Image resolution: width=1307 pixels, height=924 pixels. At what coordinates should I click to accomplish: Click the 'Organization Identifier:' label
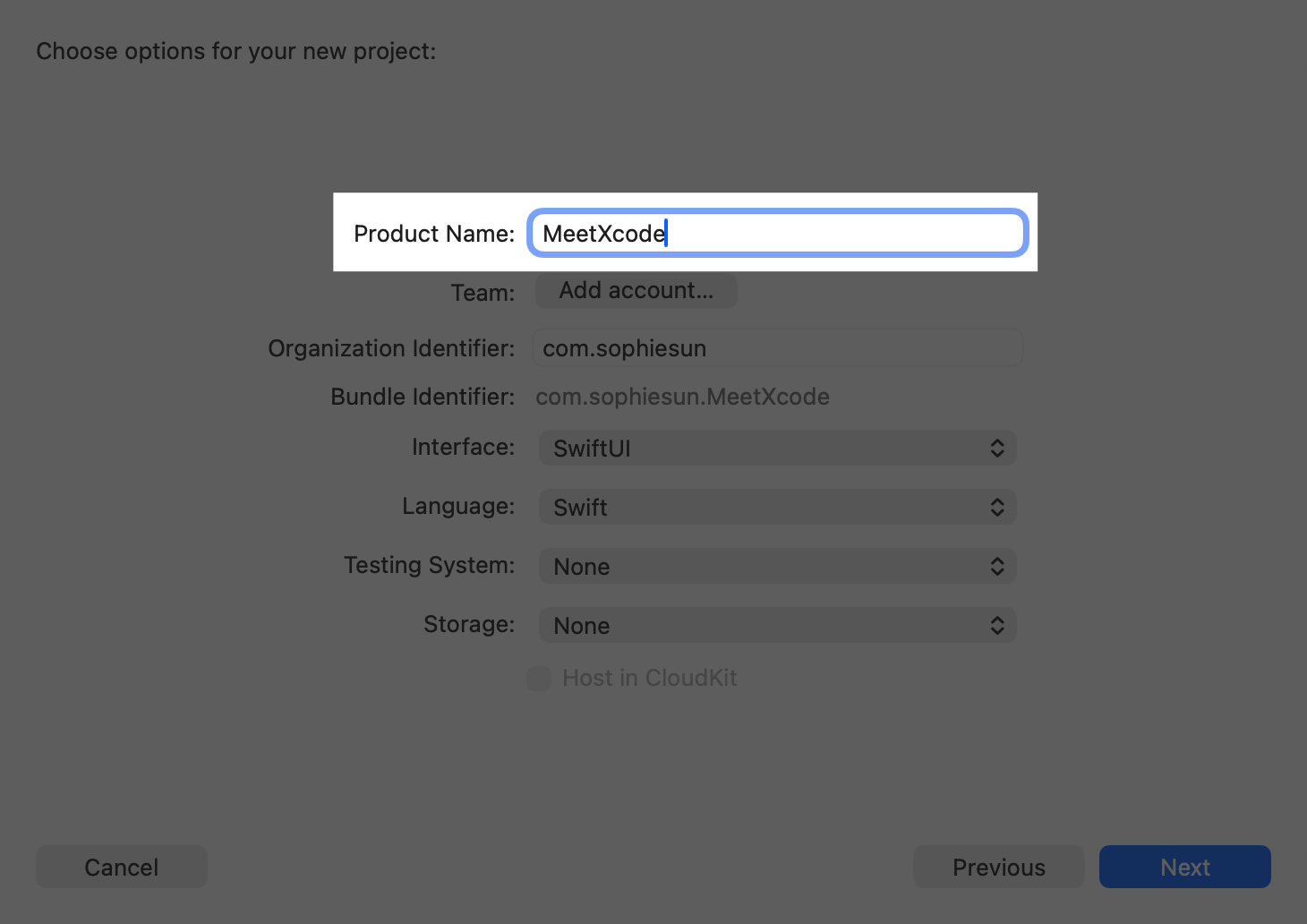click(x=391, y=348)
